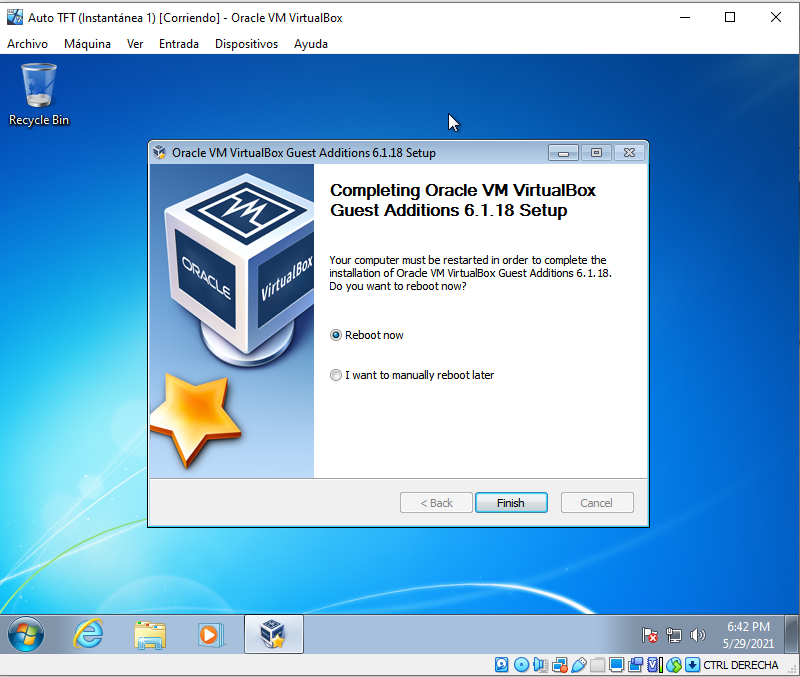Click the optical disc status icon
This screenshot has width=800, height=677.
pyautogui.click(x=521, y=665)
